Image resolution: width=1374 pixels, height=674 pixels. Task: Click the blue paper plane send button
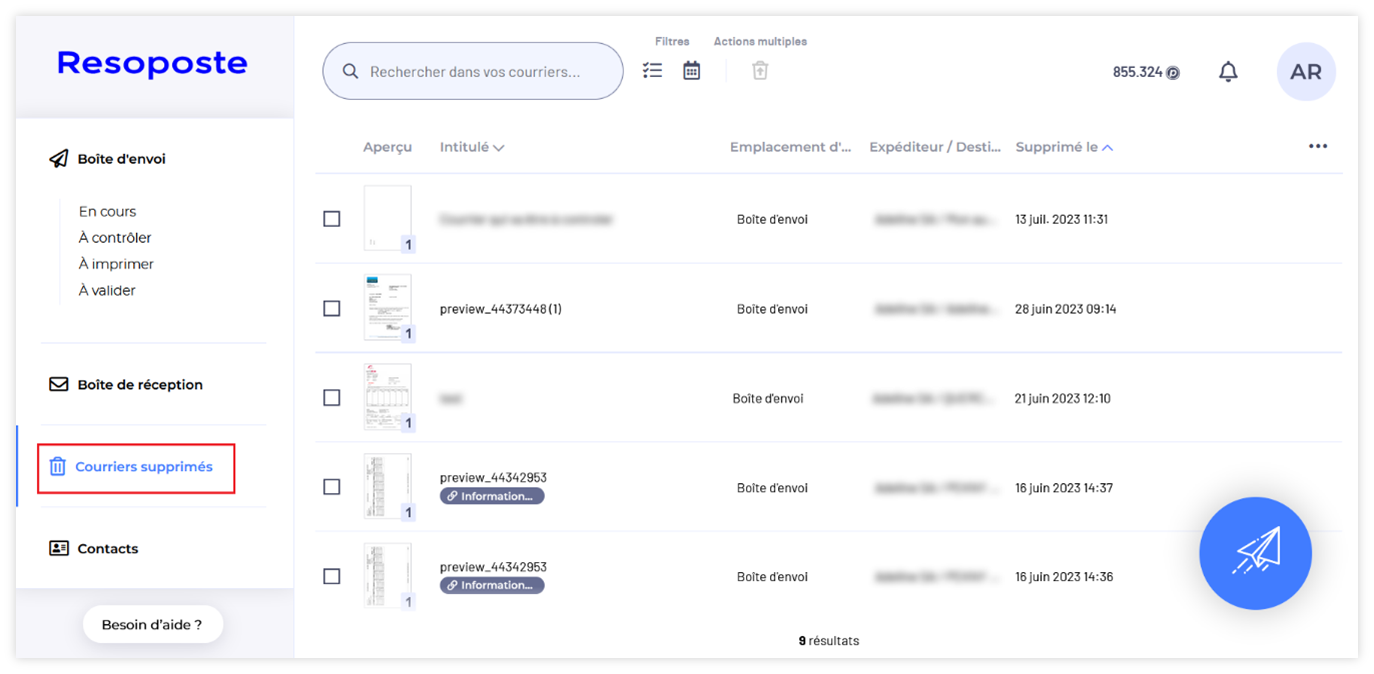click(1255, 553)
